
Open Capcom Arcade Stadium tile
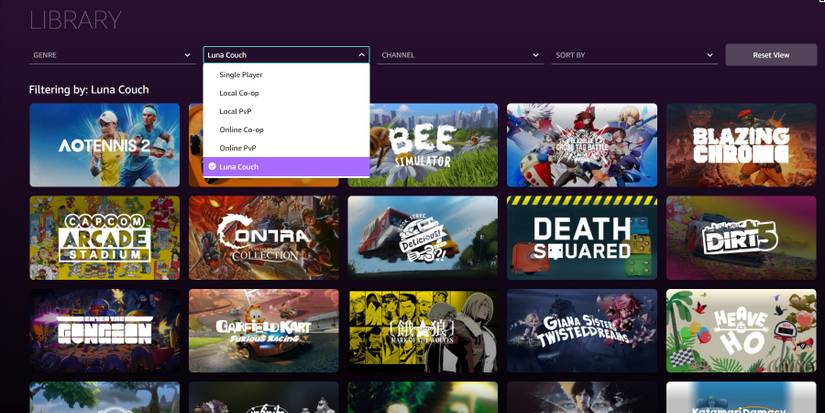tap(104, 237)
